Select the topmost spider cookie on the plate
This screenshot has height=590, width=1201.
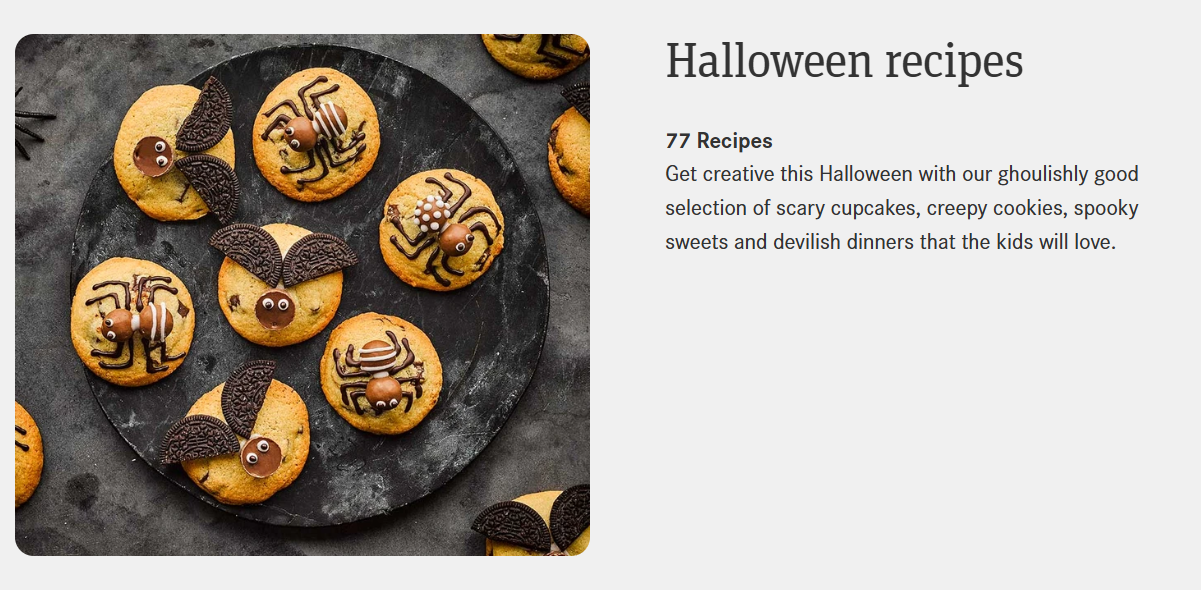click(x=315, y=133)
